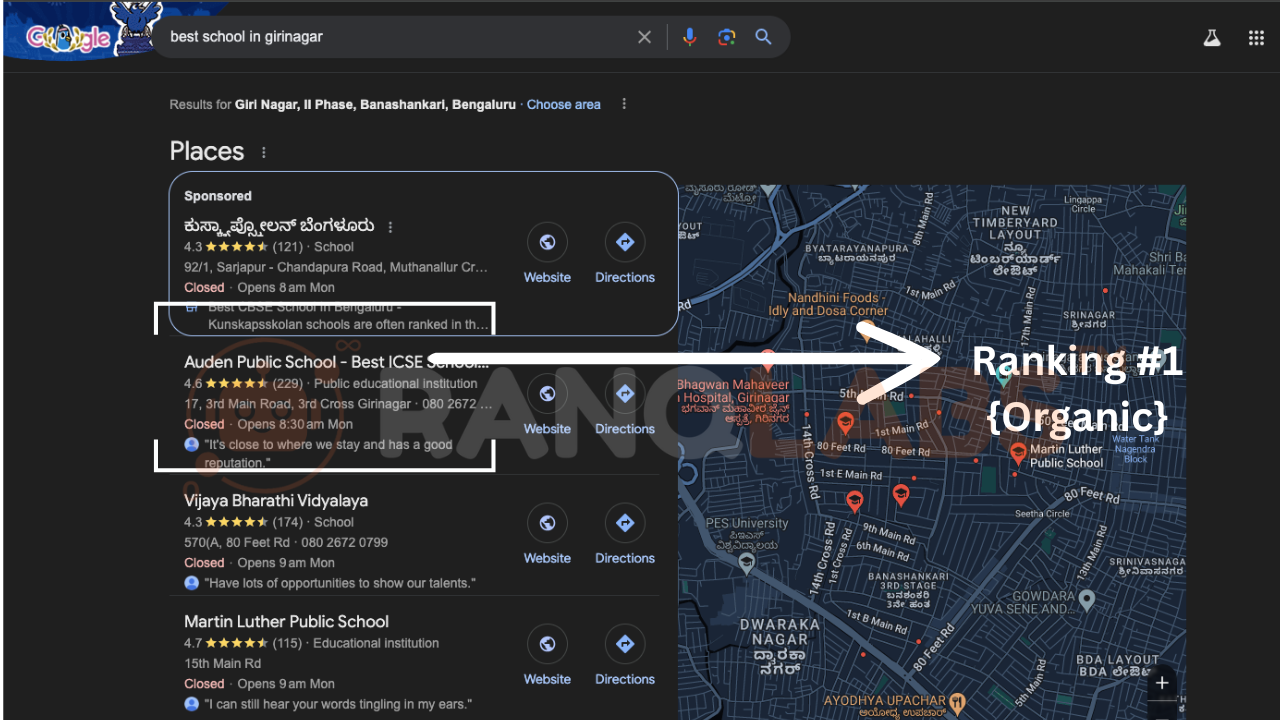The height and width of the screenshot is (720, 1280).
Task: Clear the search box text
Action: [644, 37]
